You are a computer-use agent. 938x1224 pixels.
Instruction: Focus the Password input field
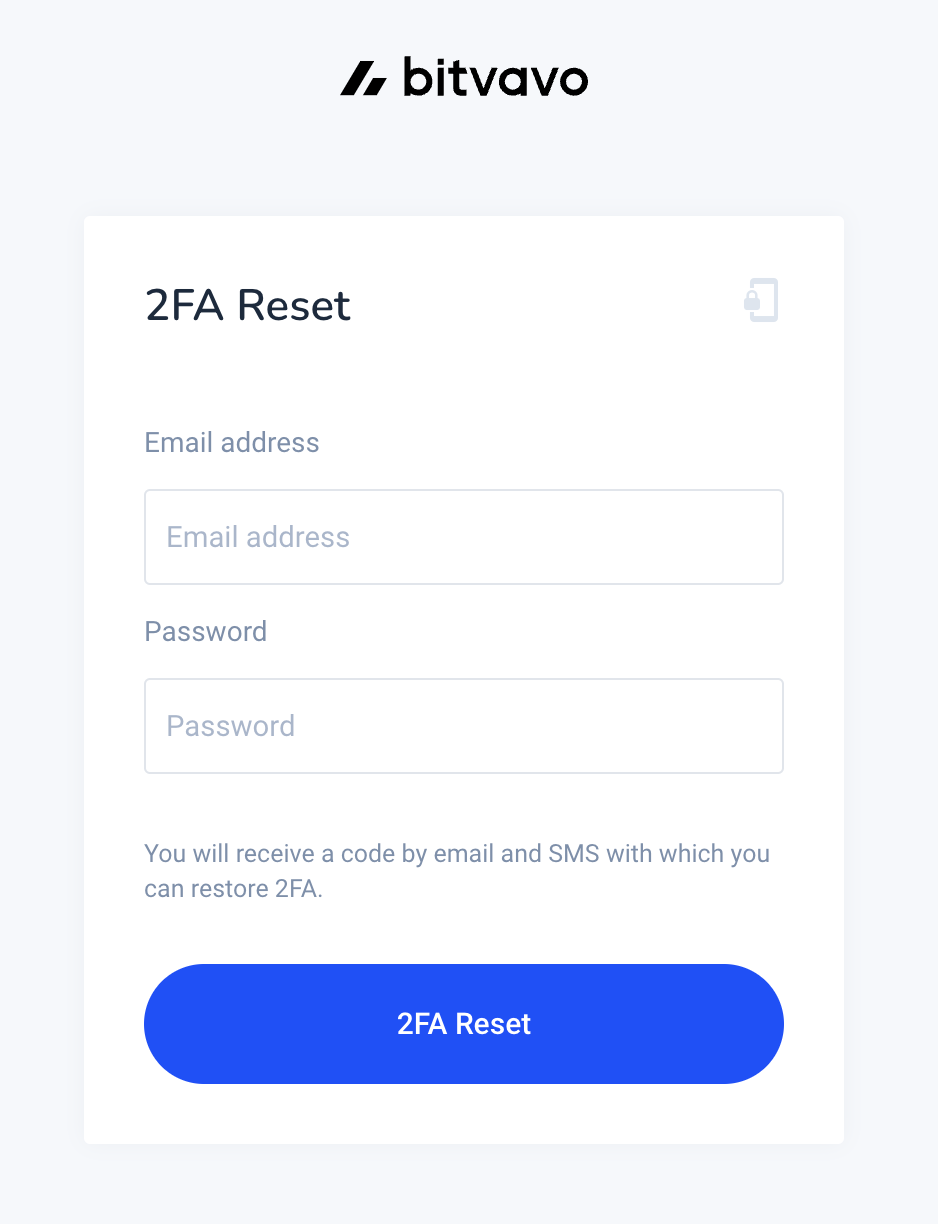[x=464, y=726]
